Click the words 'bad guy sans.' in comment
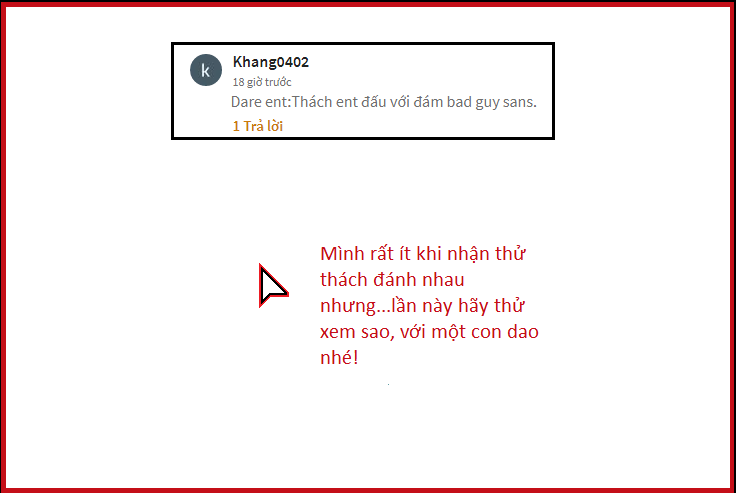Screen dimensions: 736x496 coord(491,102)
